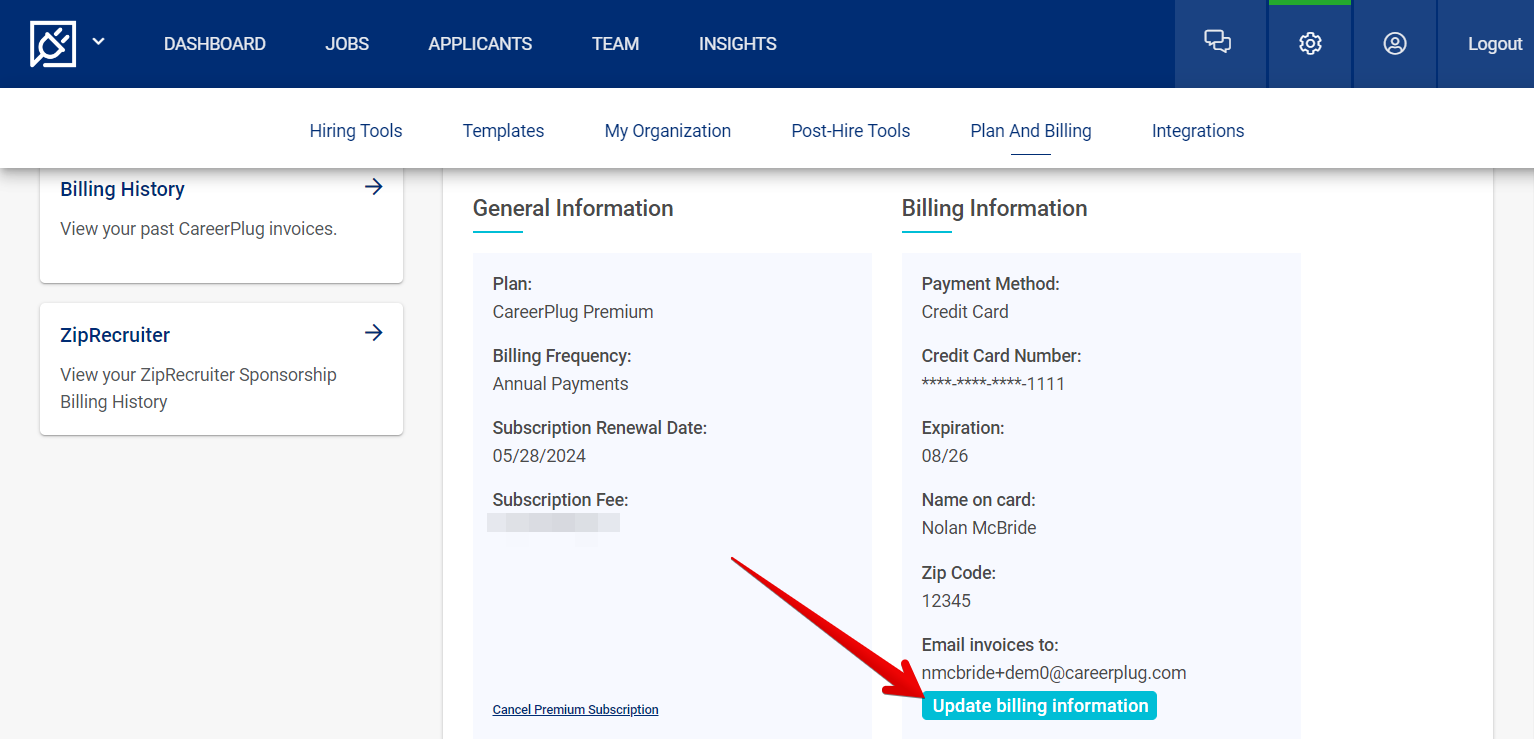Click the expiration value '08/26'

(945, 456)
